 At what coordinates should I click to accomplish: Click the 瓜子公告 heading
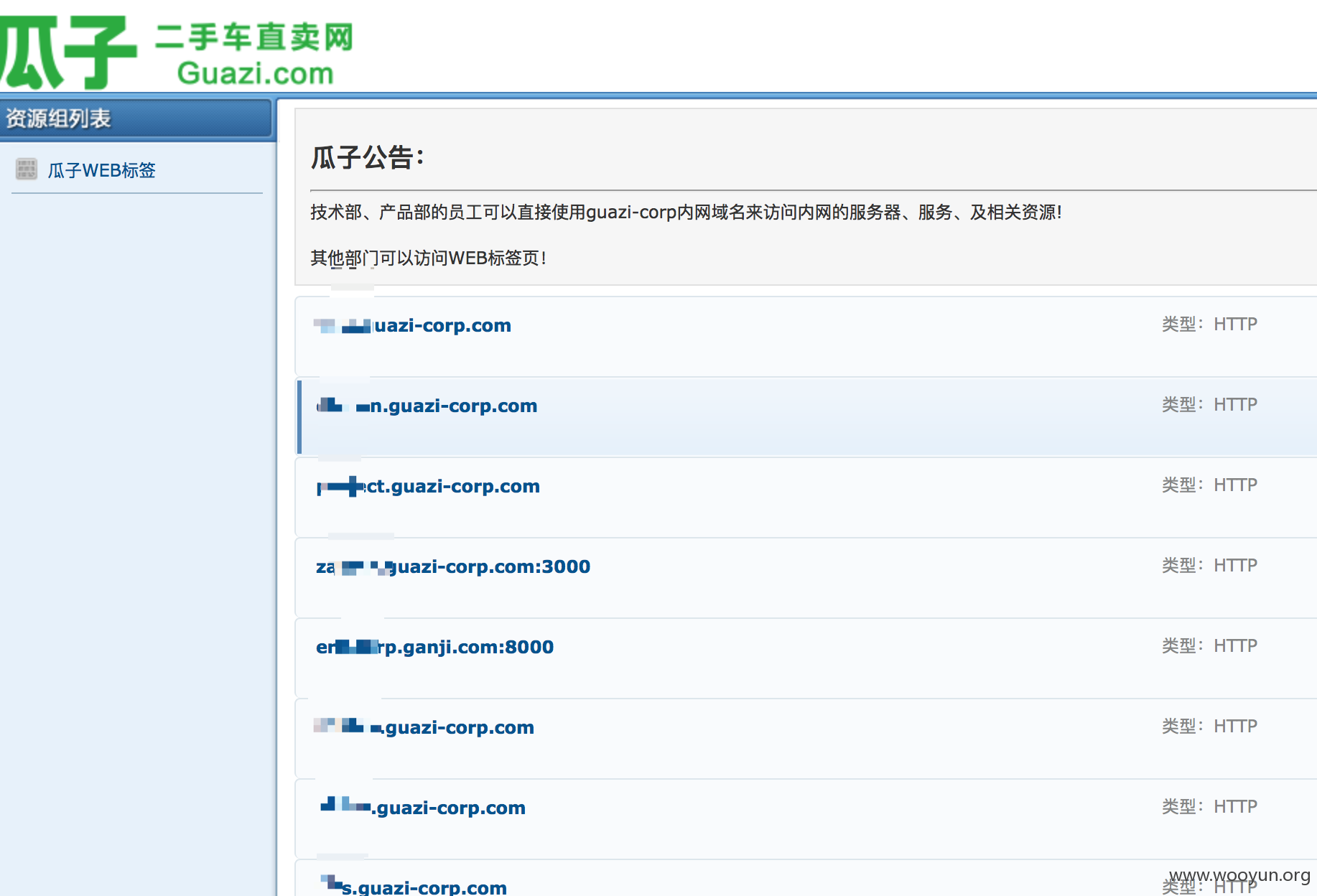click(x=368, y=157)
